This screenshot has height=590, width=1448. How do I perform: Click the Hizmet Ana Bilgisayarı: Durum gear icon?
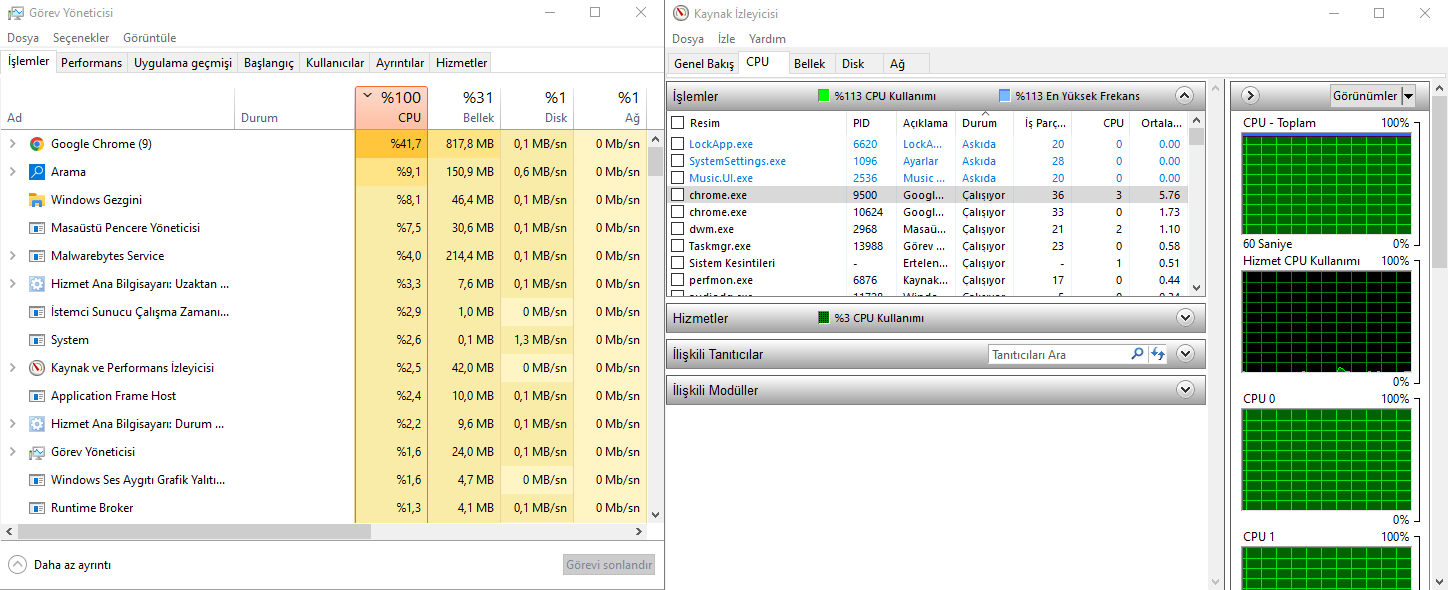pyautogui.click(x=37, y=424)
